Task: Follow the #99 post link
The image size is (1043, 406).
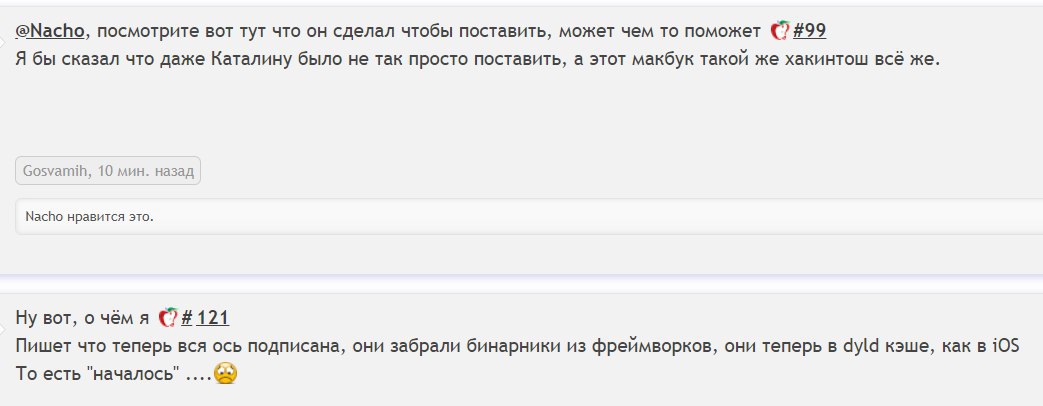Action: click(x=809, y=31)
